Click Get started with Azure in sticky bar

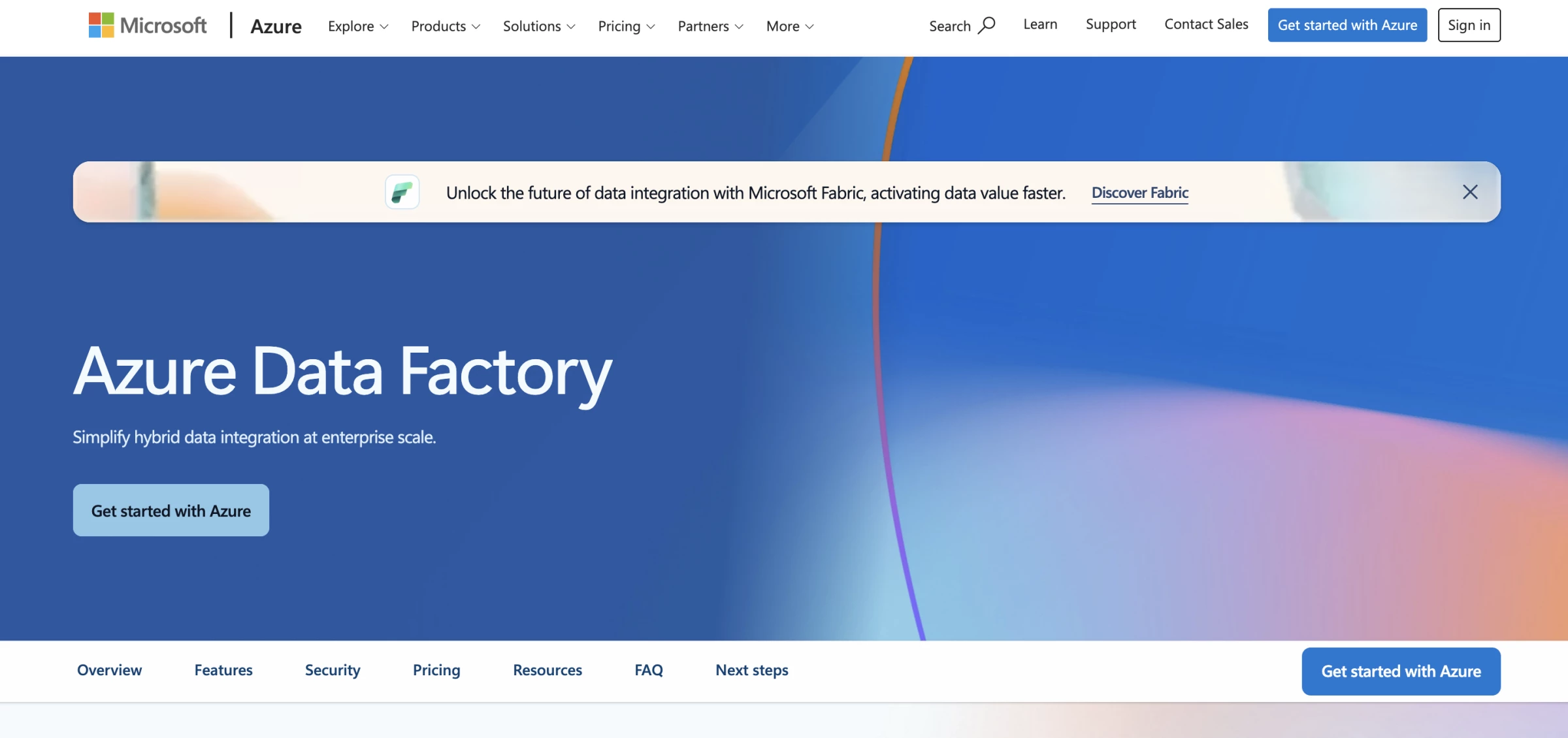coord(1401,671)
